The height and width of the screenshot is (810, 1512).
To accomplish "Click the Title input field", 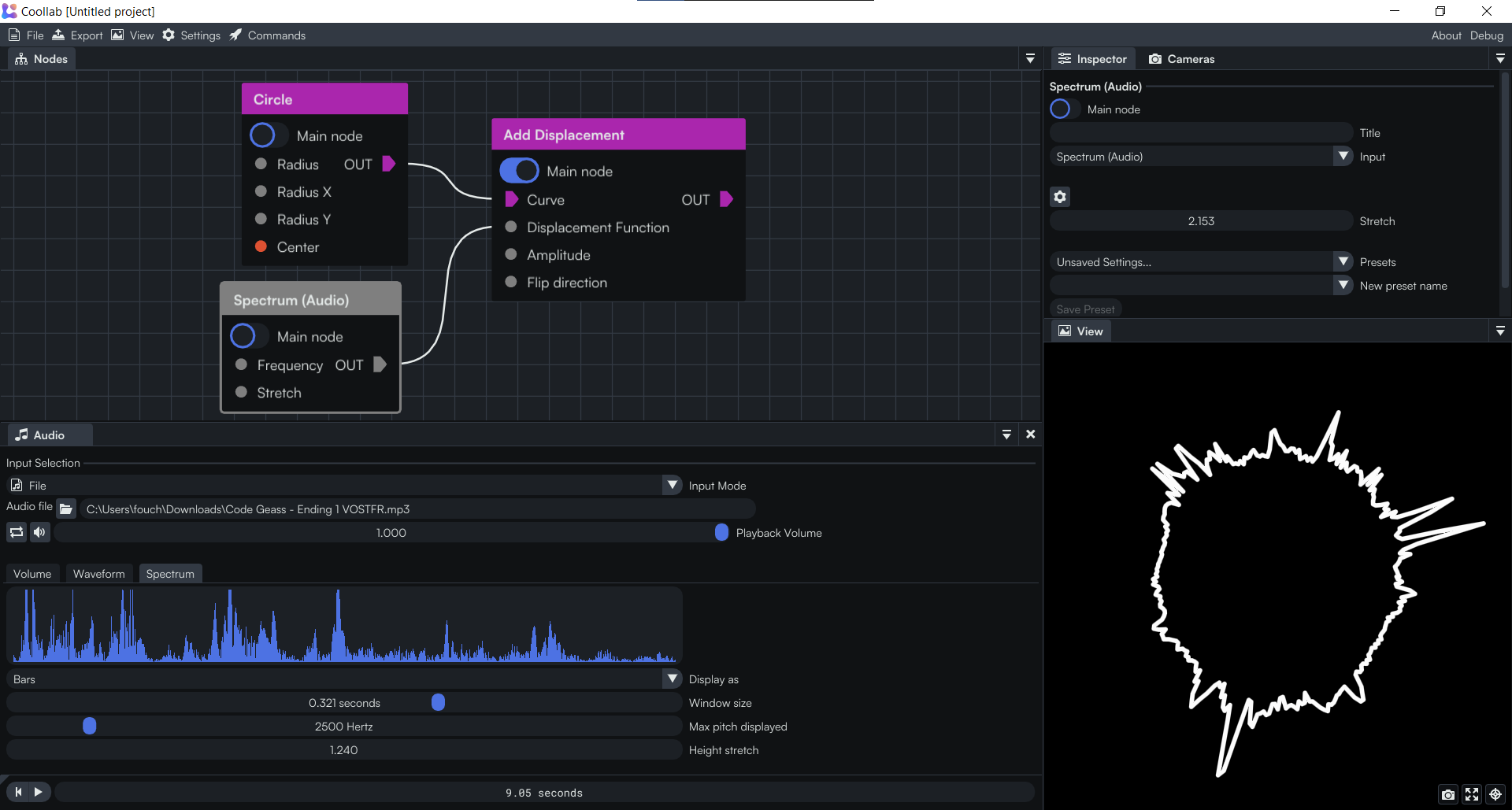I will pyautogui.click(x=1201, y=133).
